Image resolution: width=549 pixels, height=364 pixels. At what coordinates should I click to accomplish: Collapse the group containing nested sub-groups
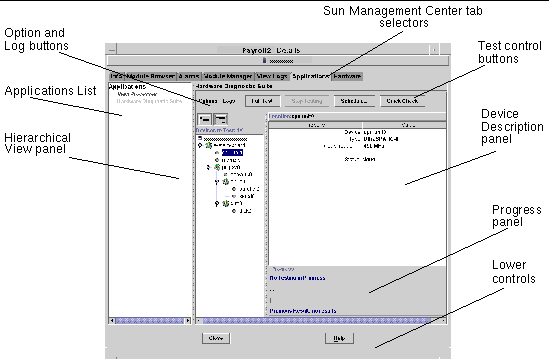pos(208,167)
